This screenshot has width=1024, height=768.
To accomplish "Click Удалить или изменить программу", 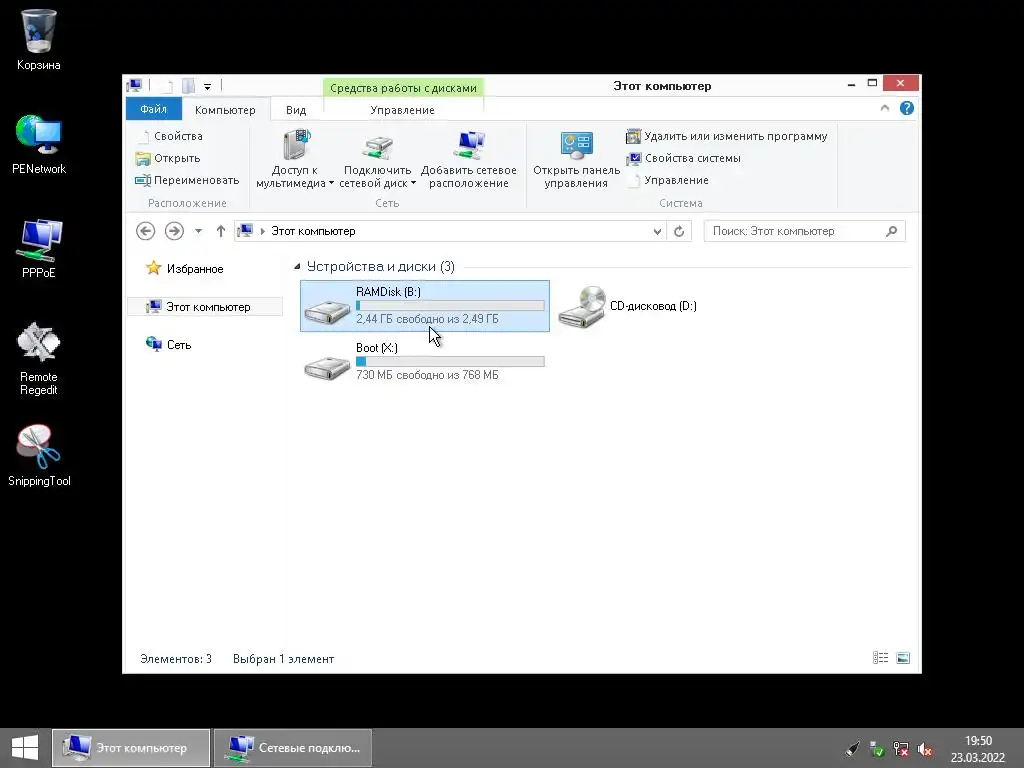I will coord(727,136).
